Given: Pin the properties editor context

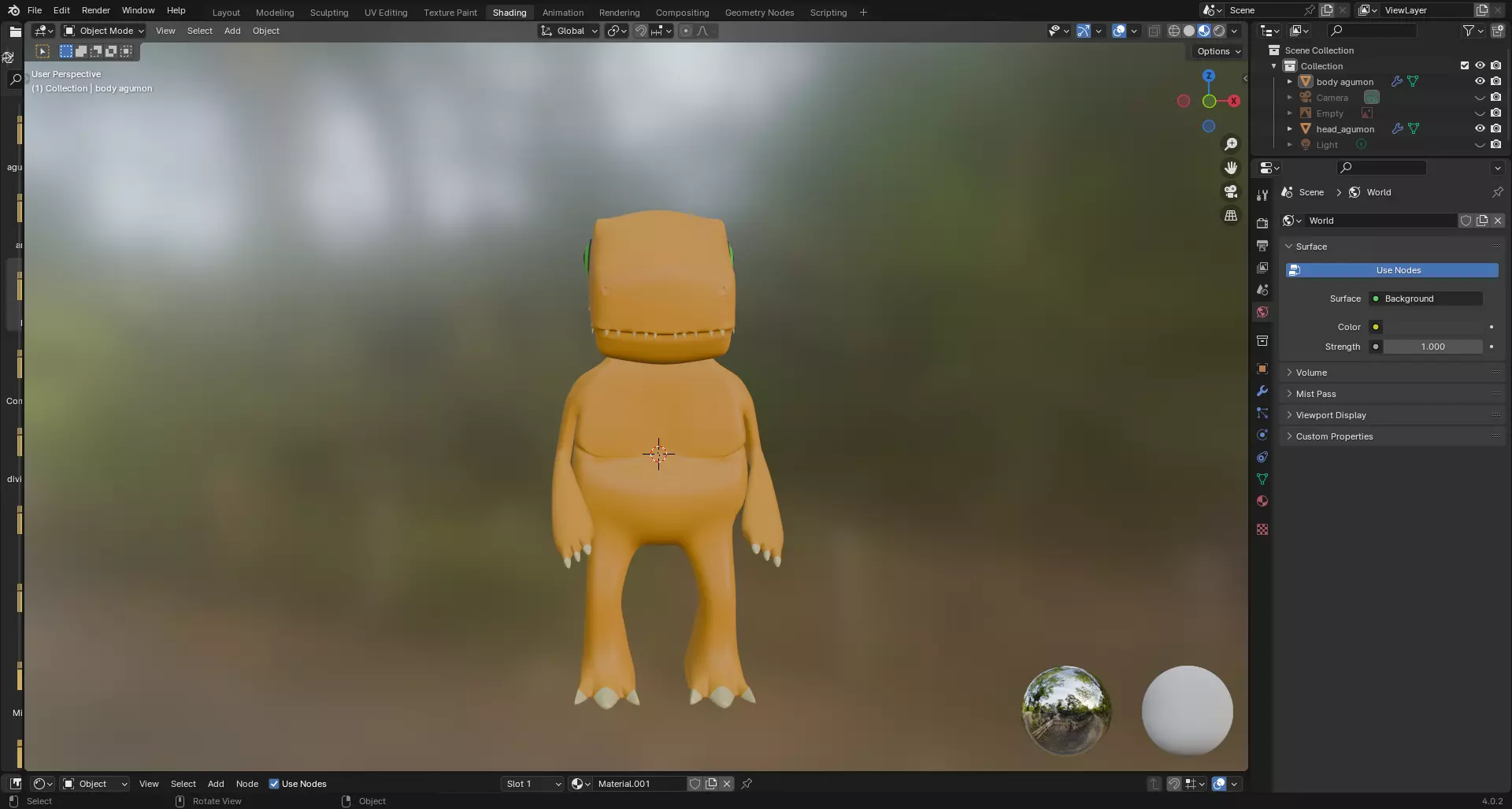Looking at the screenshot, I should (1497, 192).
